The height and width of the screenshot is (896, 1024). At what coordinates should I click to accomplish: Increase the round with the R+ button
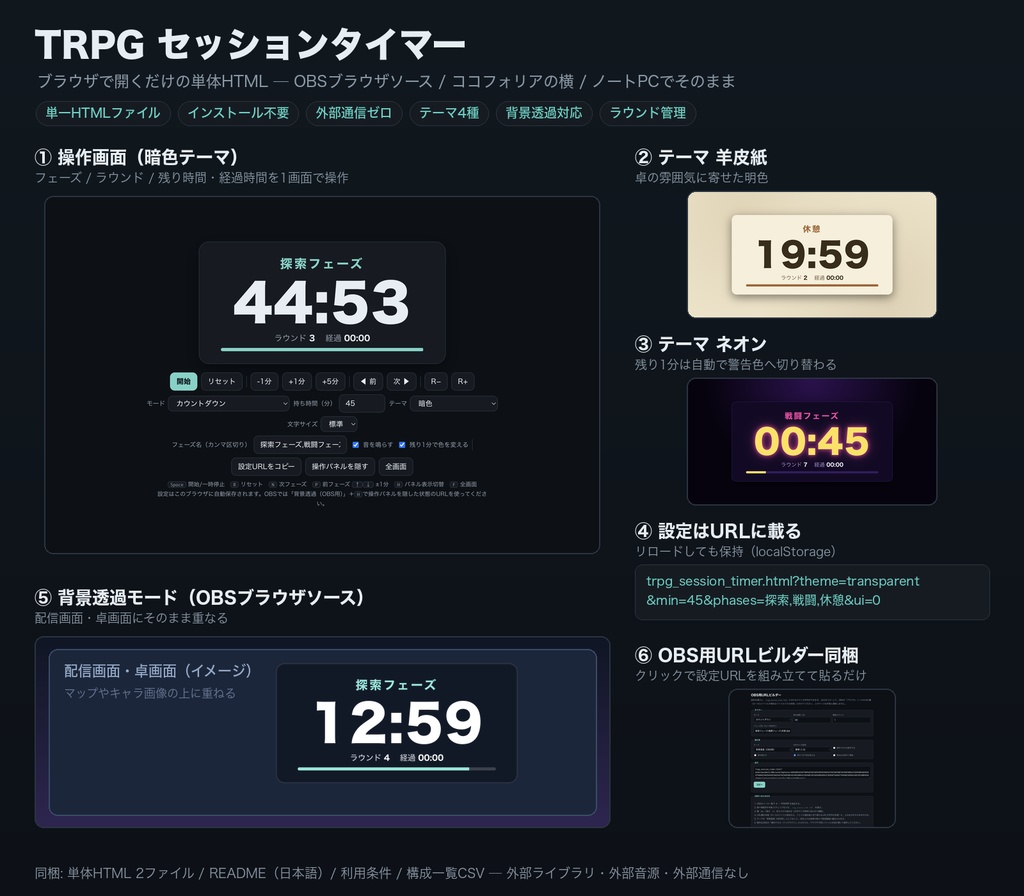tap(462, 381)
